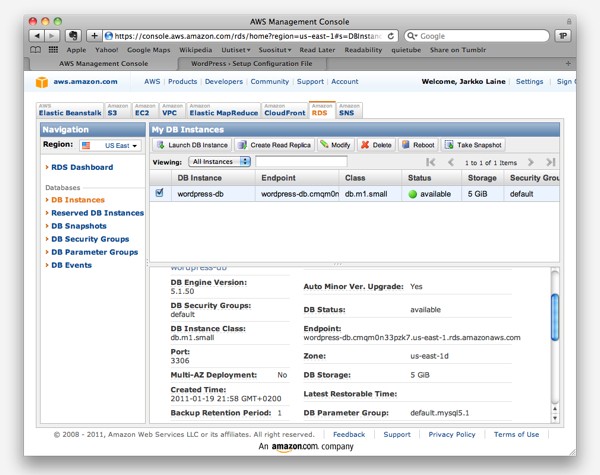Open 1Password toolbar button
The image size is (600, 475).
point(563,36)
